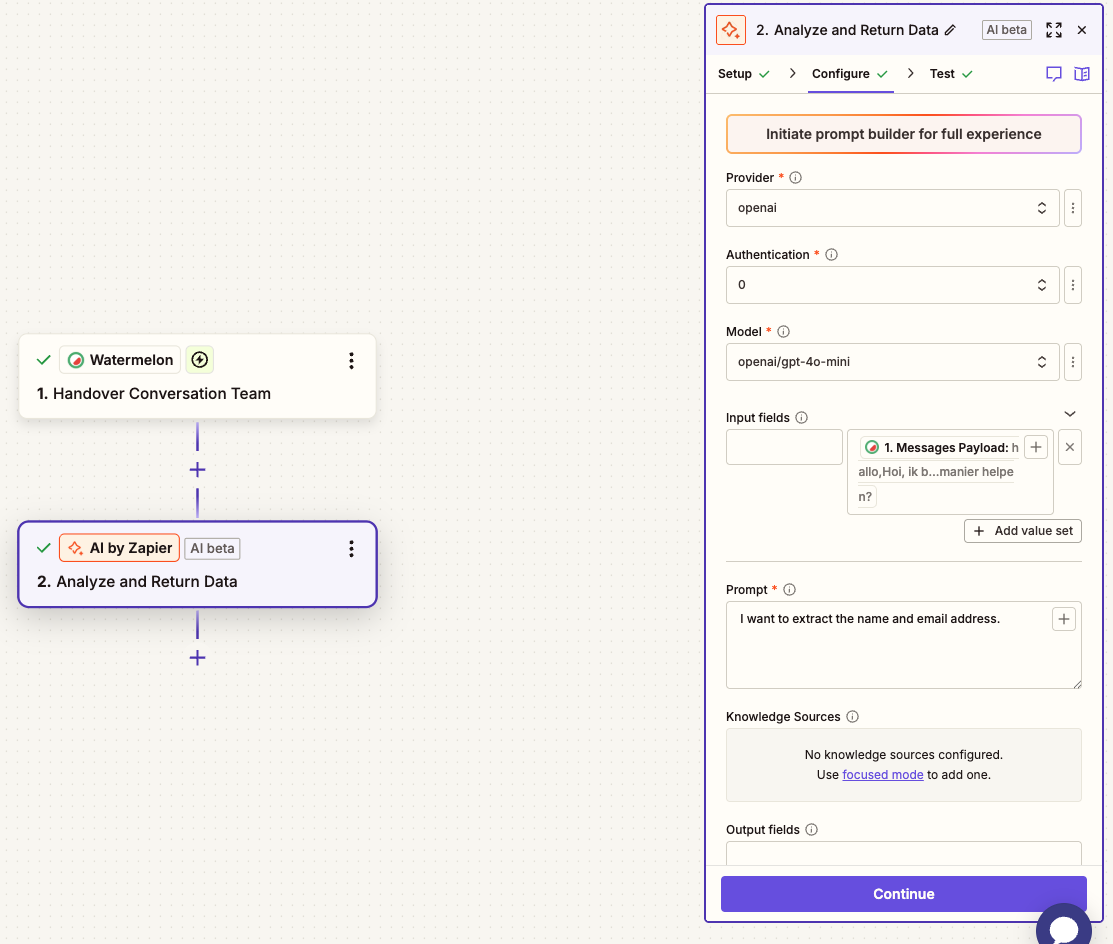Image resolution: width=1113 pixels, height=944 pixels.
Task: Click the Provider info icon
Action: pos(796,178)
